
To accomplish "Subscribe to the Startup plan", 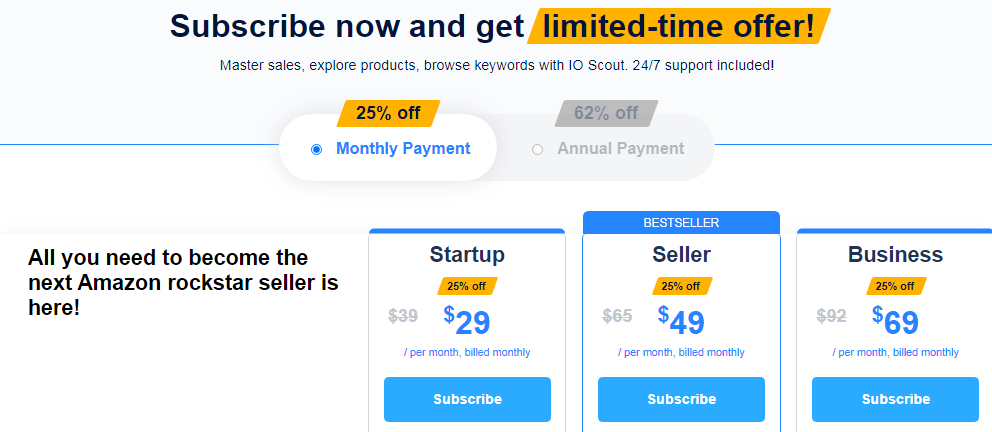I will point(468,399).
